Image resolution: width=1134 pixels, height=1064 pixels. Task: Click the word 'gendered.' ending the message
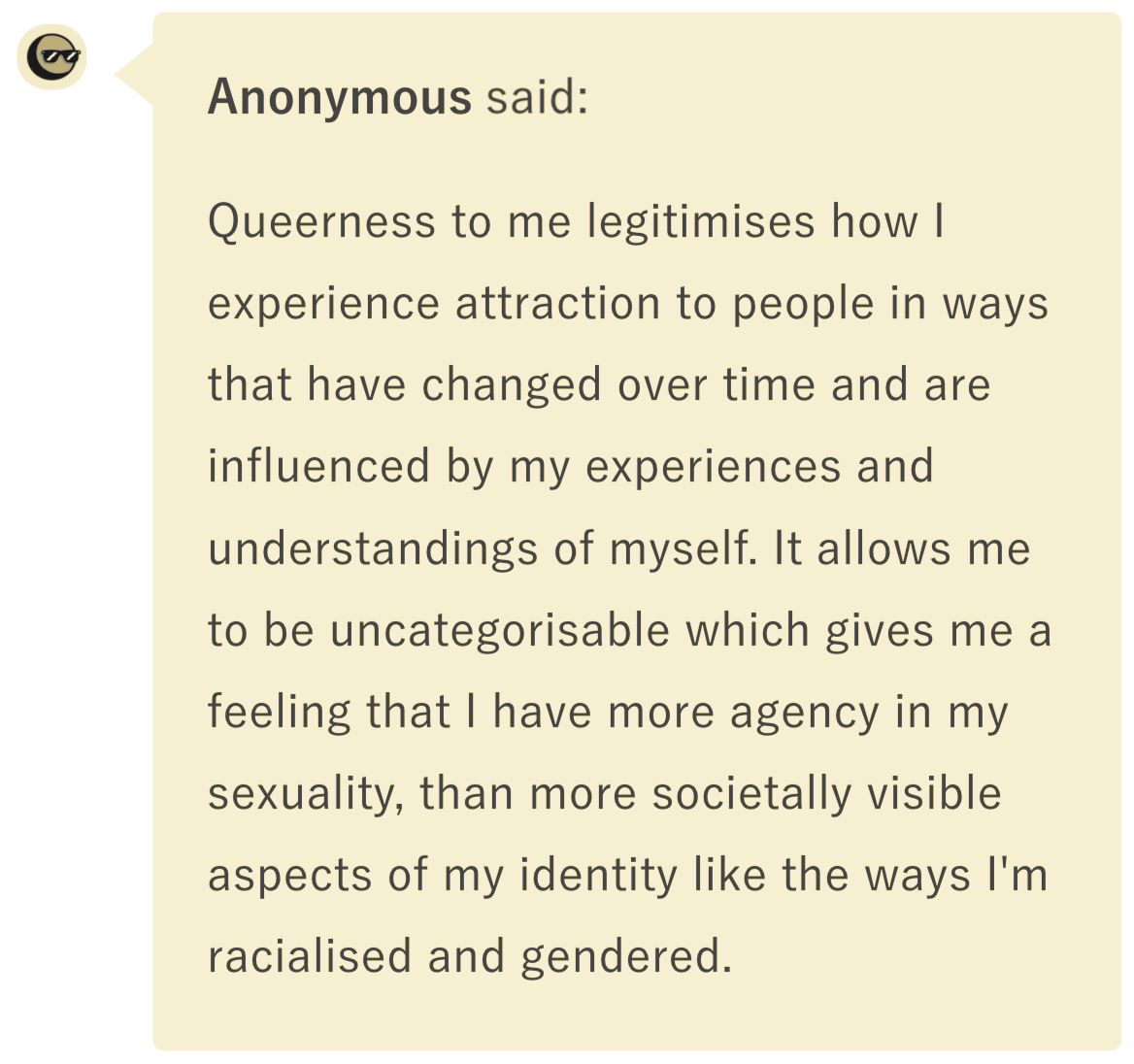tap(627, 957)
